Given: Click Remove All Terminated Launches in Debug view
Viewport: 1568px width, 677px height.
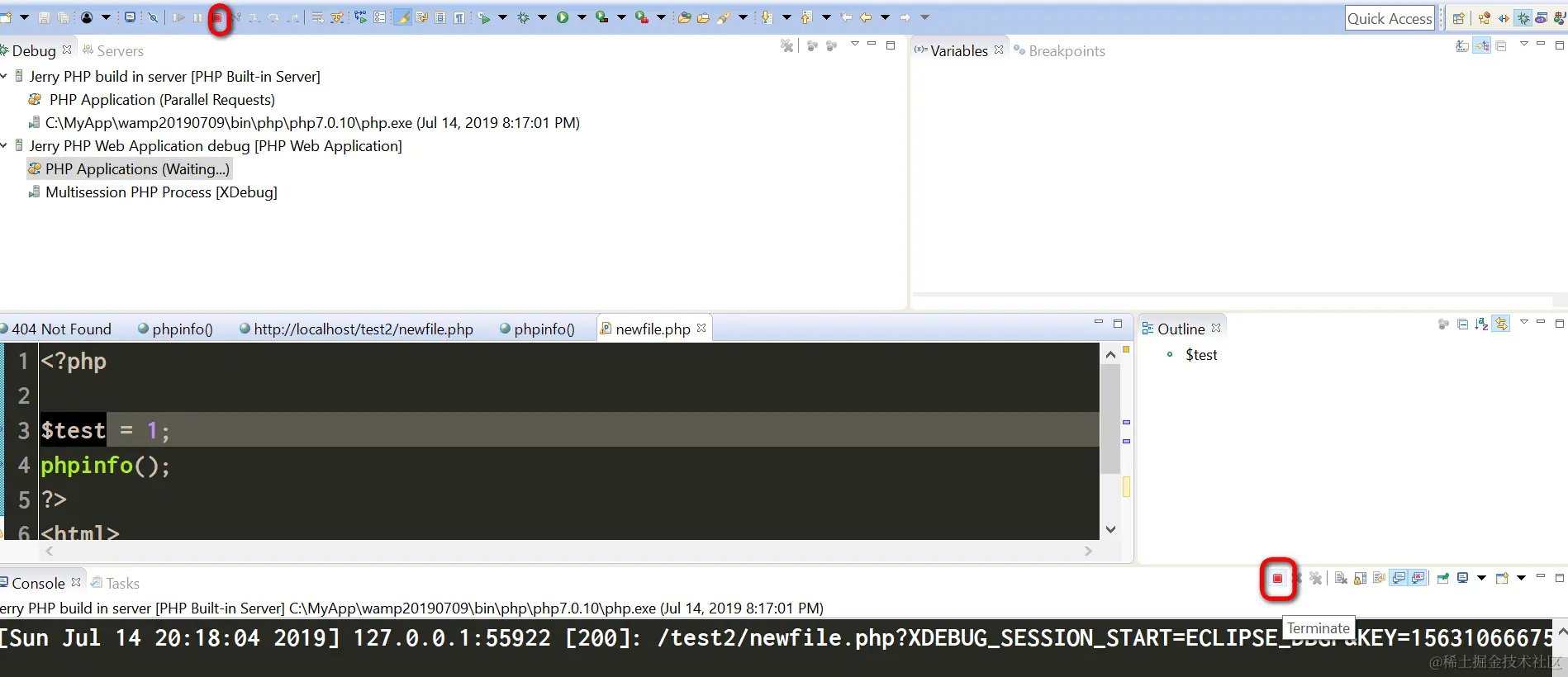Looking at the screenshot, I should [786, 46].
